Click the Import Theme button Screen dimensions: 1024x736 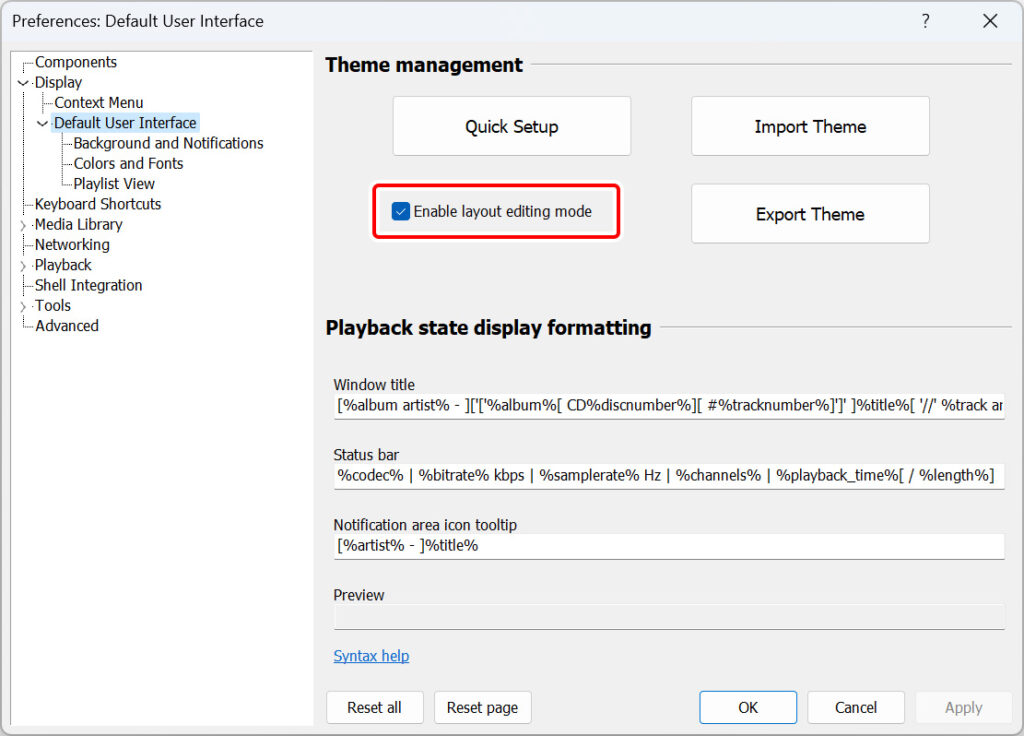[810, 126]
